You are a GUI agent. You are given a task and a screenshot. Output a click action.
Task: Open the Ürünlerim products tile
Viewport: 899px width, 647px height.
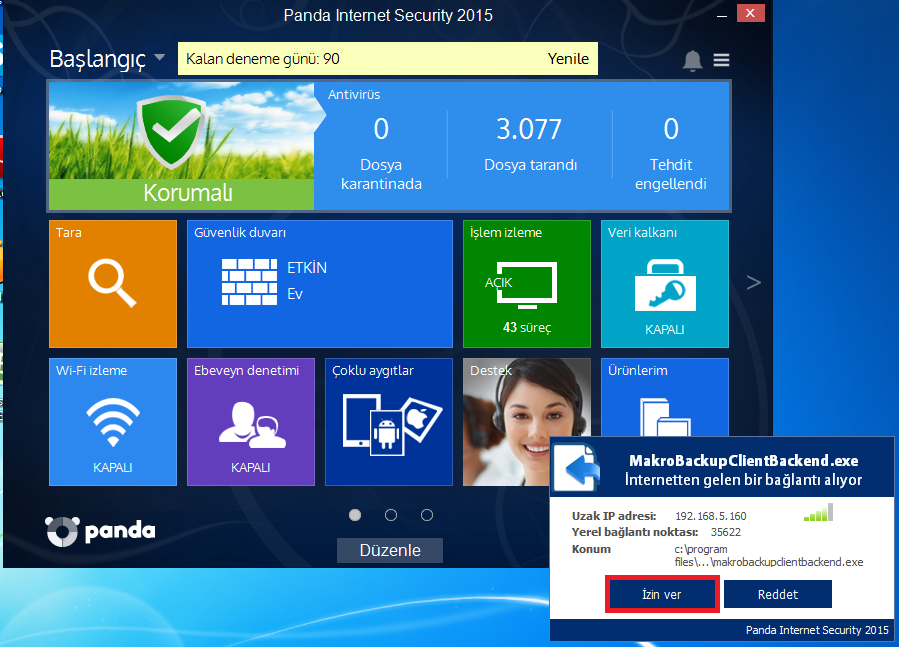[x=665, y=397]
